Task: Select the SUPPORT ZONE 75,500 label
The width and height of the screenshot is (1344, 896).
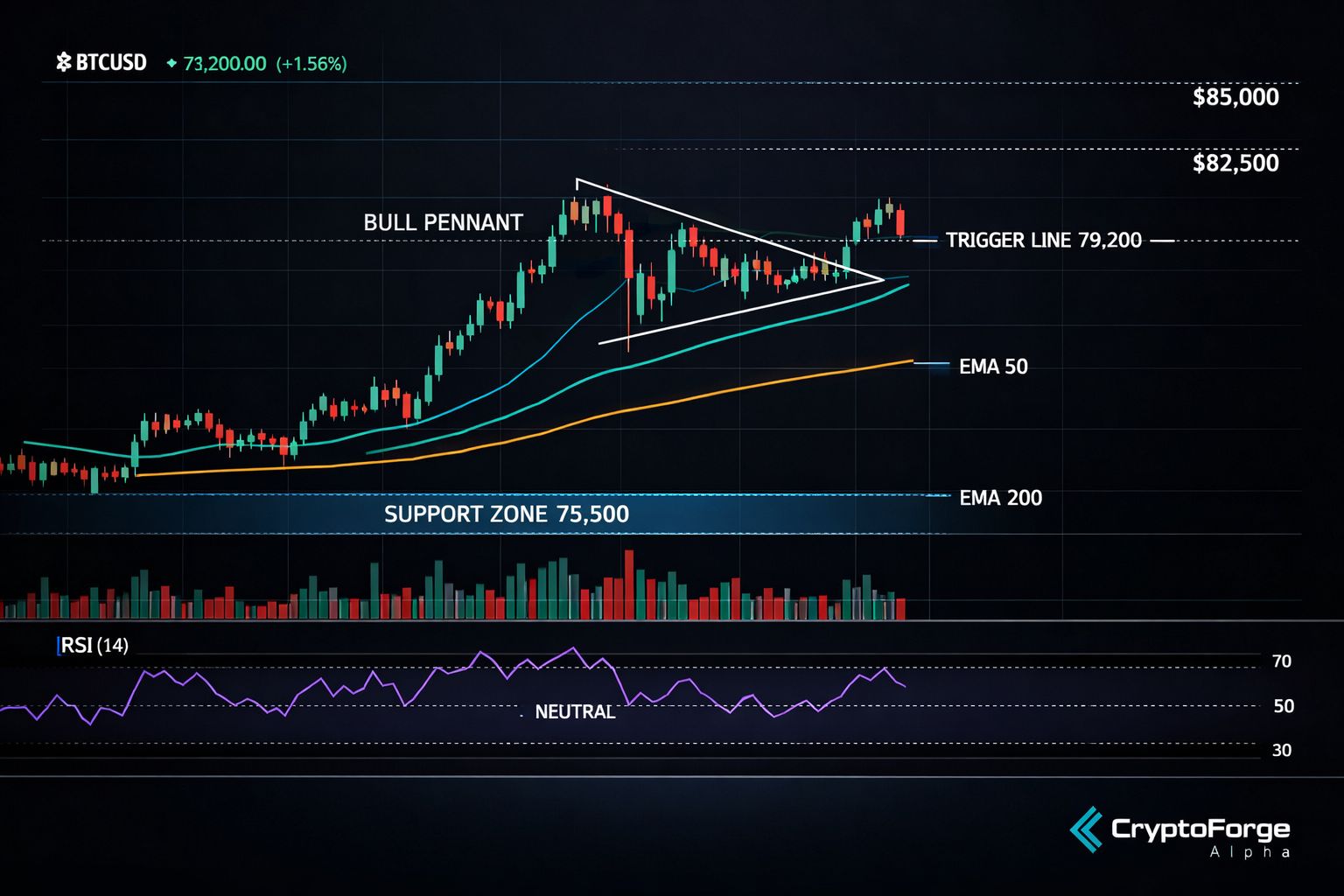Action: coord(507,514)
